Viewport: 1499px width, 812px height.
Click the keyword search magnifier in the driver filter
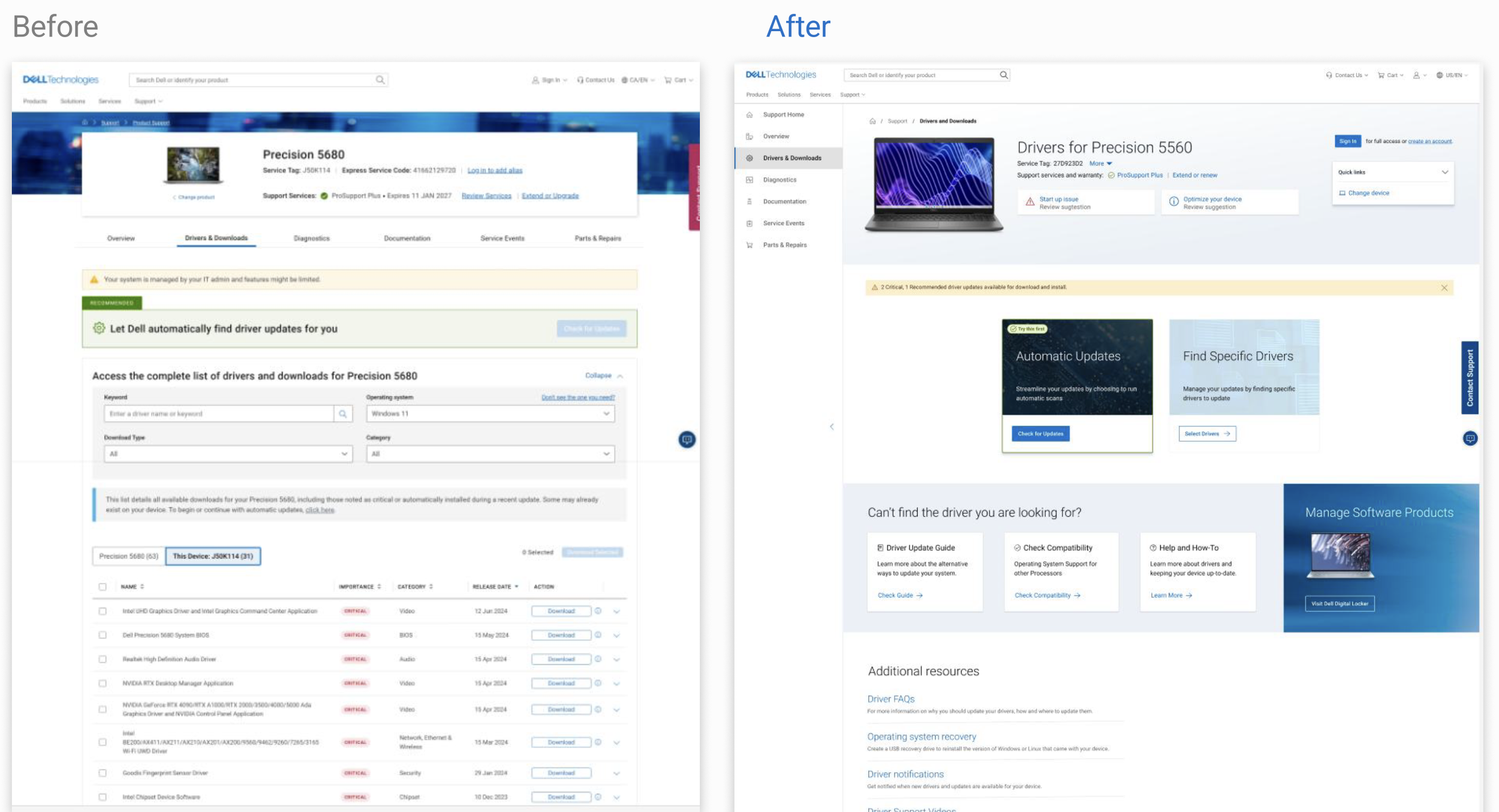343,413
